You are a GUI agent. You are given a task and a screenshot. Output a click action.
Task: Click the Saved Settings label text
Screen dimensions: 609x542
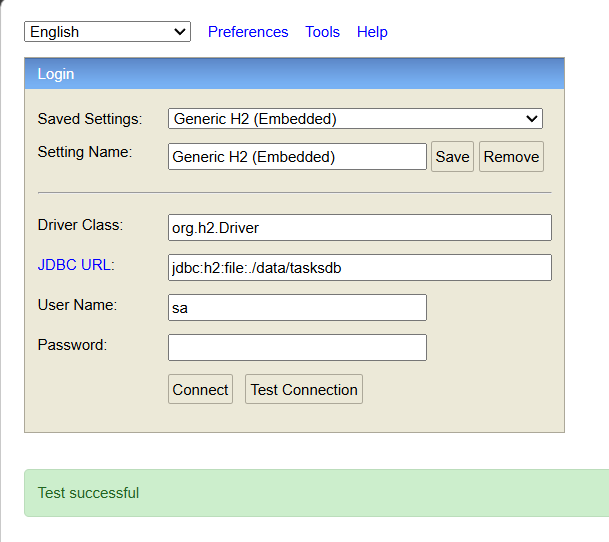(90, 119)
